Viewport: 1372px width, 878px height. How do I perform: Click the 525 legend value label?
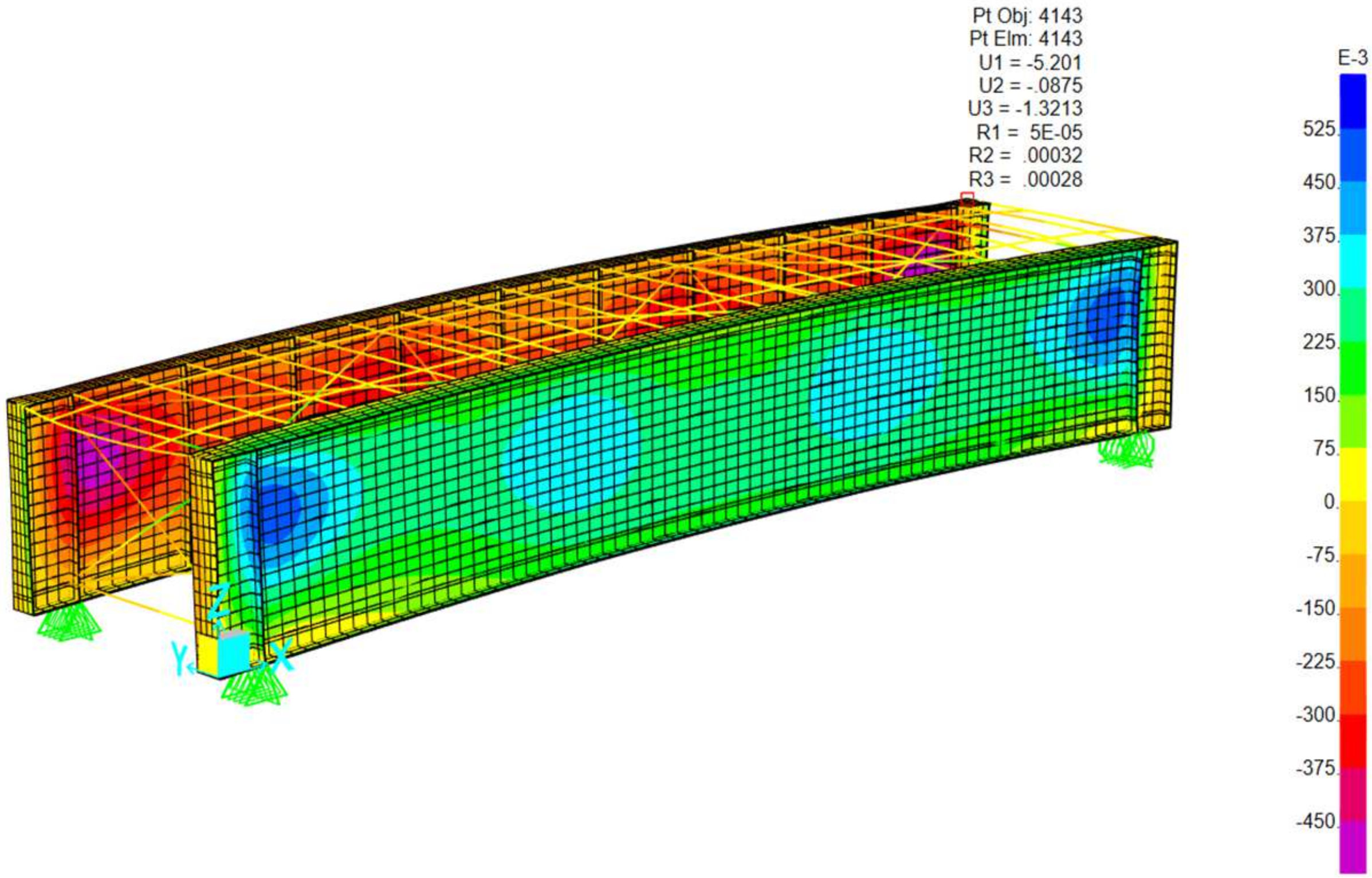[x=1319, y=129]
